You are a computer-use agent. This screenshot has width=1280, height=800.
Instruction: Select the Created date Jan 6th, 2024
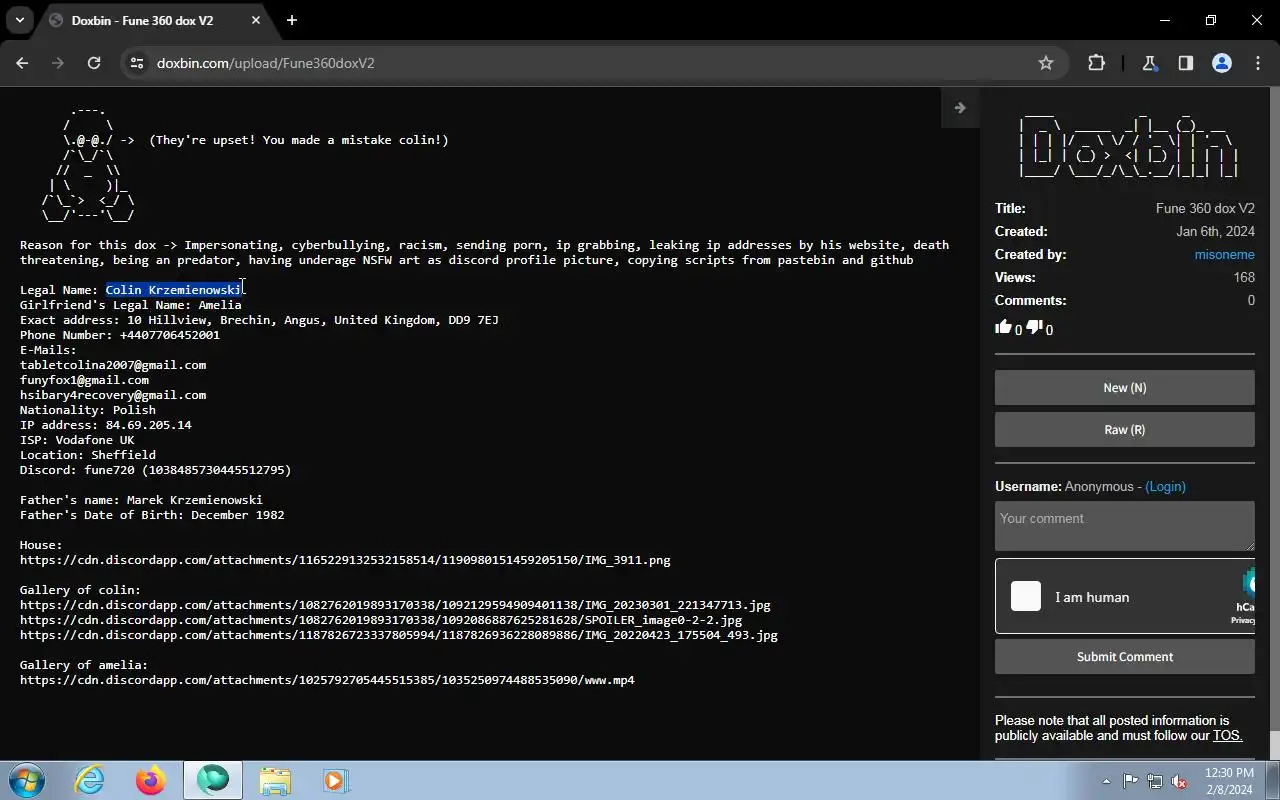tap(1215, 232)
